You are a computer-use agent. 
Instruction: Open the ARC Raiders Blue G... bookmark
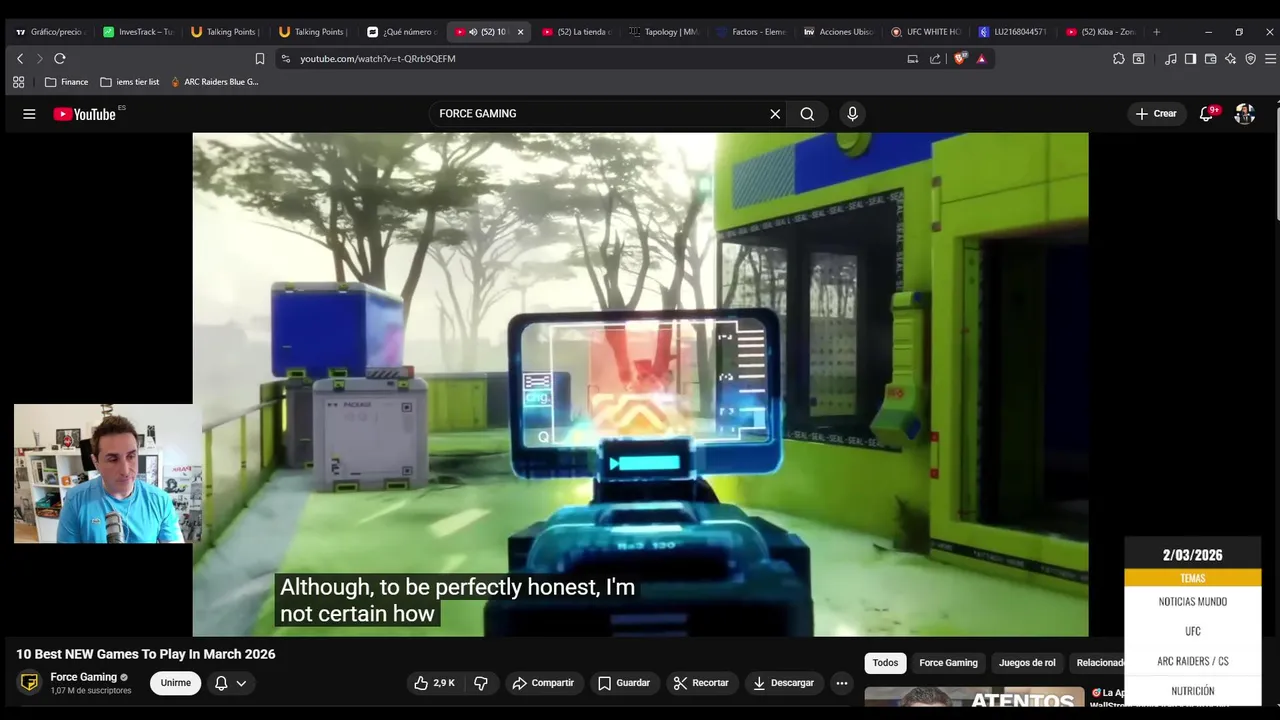click(214, 82)
